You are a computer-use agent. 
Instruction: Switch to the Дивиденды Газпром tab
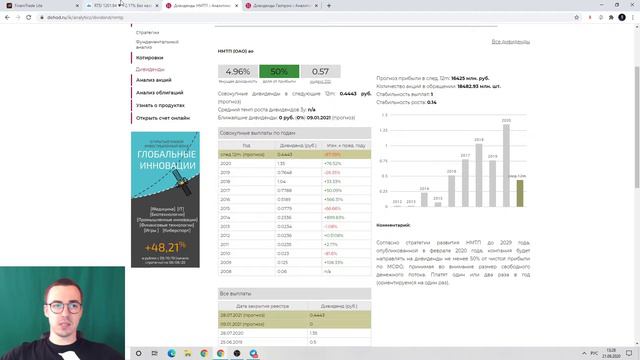tap(281, 6)
